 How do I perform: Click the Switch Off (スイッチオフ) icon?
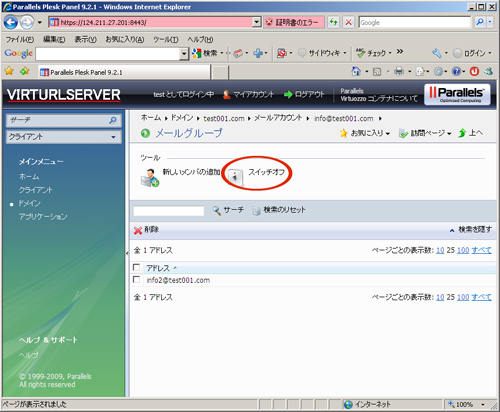(x=236, y=177)
